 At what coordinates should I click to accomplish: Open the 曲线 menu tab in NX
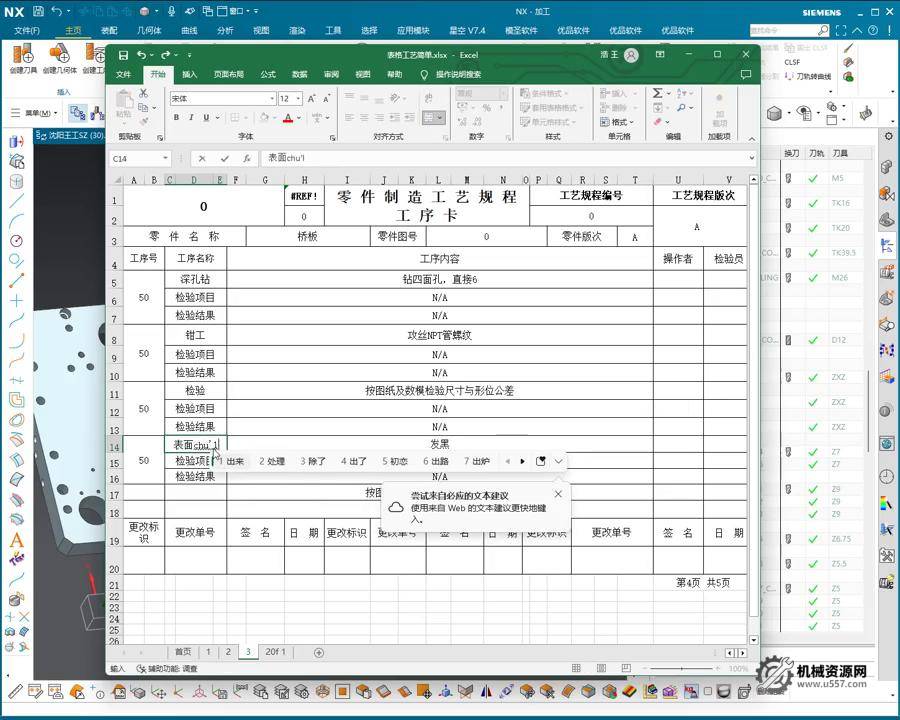pyautogui.click(x=188, y=29)
